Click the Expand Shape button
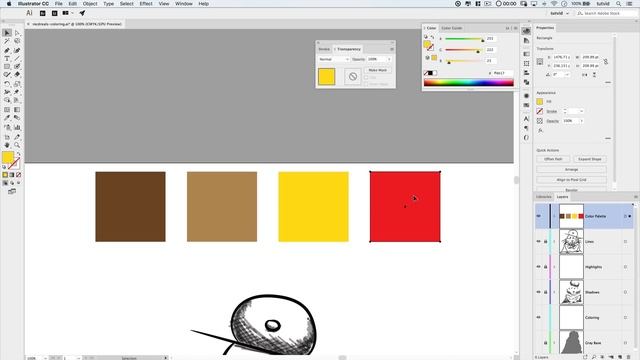The image size is (640, 360). 590,159
